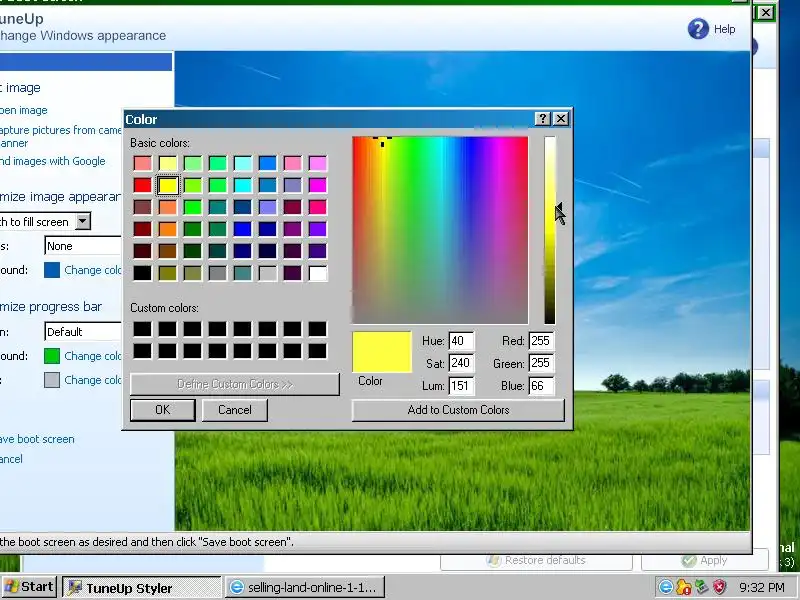The image size is (800, 600).
Task: Switch to TuneUp Styler taskbar button
Action: pos(141,587)
